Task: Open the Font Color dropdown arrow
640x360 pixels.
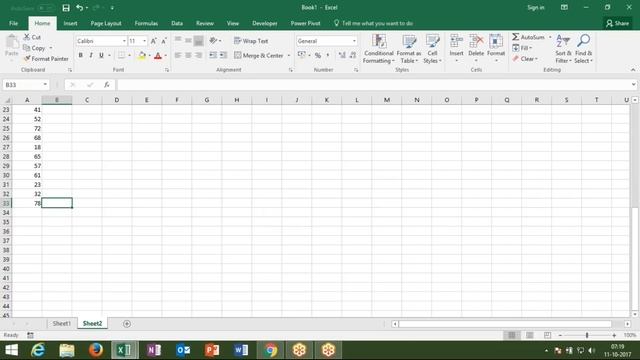Action: (166, 56)
